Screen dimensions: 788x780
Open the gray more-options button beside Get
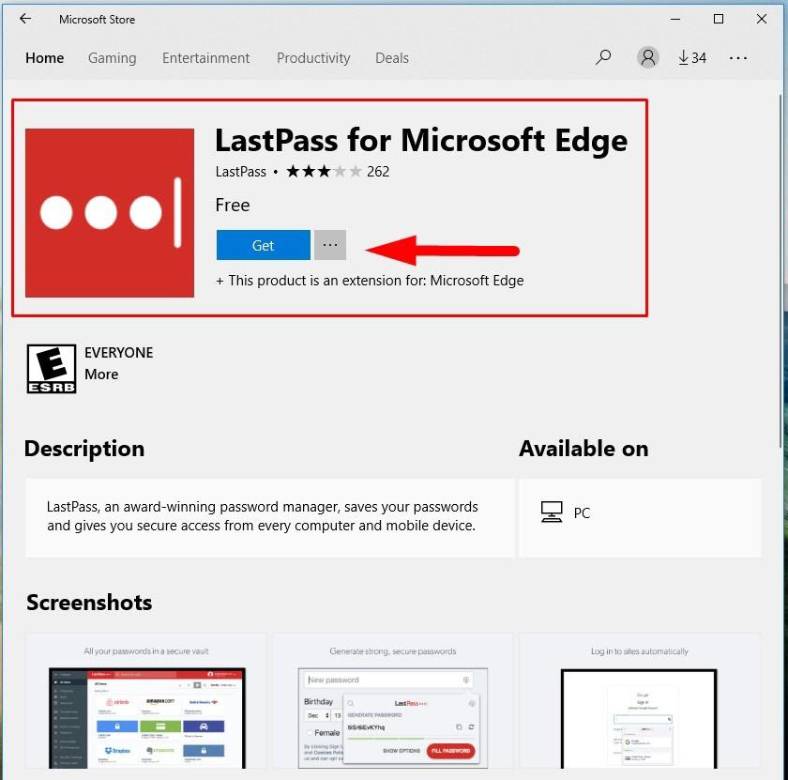point(330,245)
